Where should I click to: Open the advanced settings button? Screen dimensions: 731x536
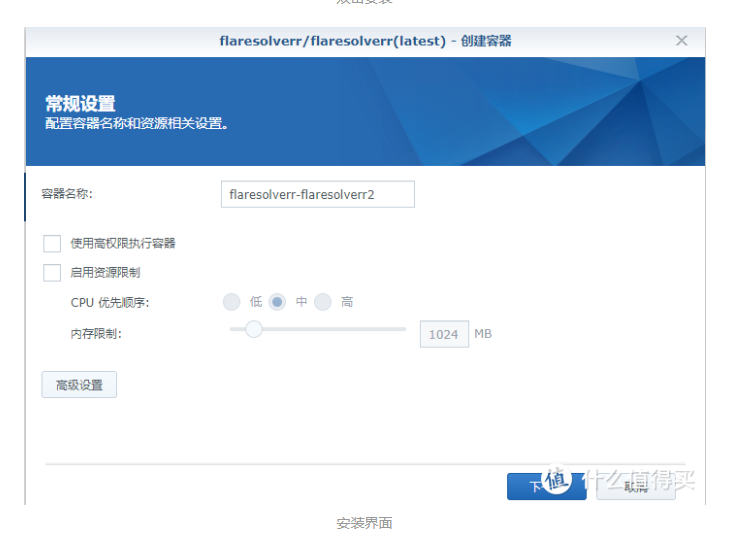79,385
